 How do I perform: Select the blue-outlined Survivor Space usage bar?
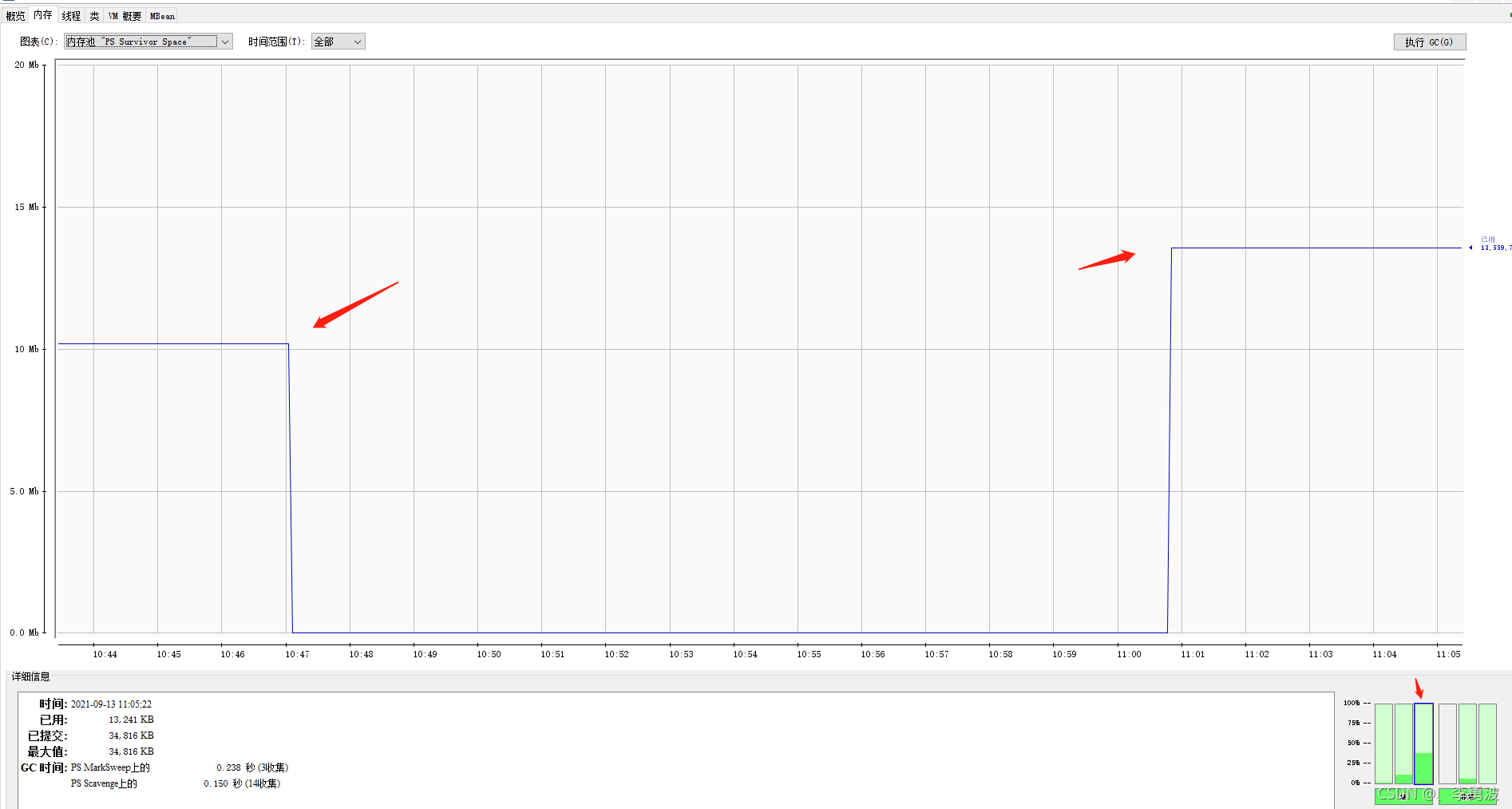click(x=1423, y=744)
